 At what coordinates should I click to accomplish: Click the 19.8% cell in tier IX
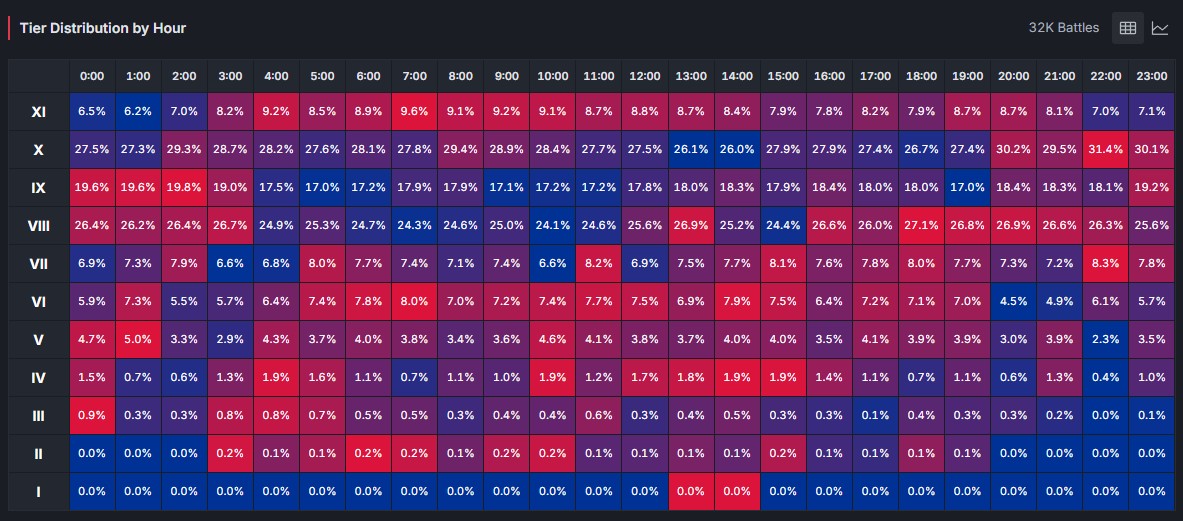(184, 188)
